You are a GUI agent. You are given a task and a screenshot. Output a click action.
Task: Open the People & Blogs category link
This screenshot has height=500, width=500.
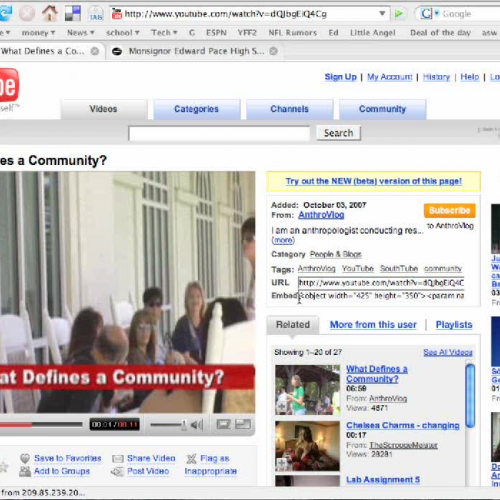(335, 254)
